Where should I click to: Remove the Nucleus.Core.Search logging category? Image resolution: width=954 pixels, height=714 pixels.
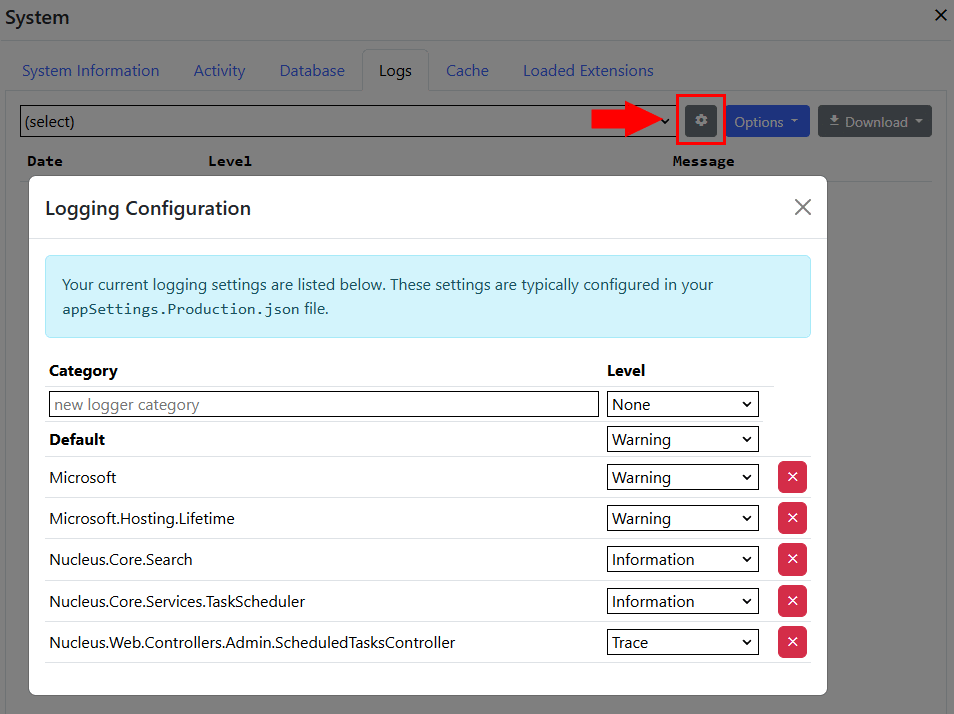[x=791, y=559]
